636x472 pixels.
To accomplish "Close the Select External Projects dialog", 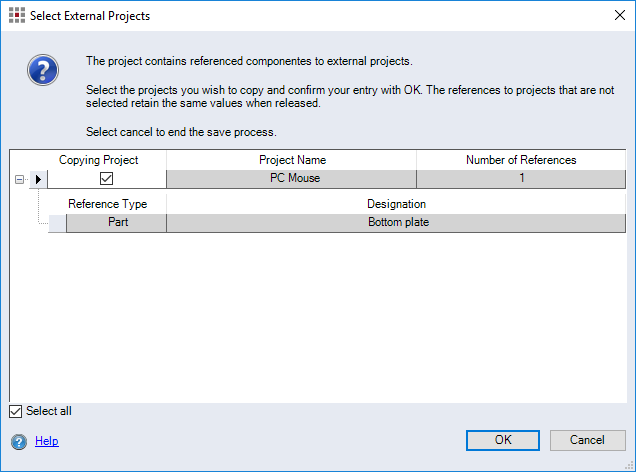I will click(612, 16).
